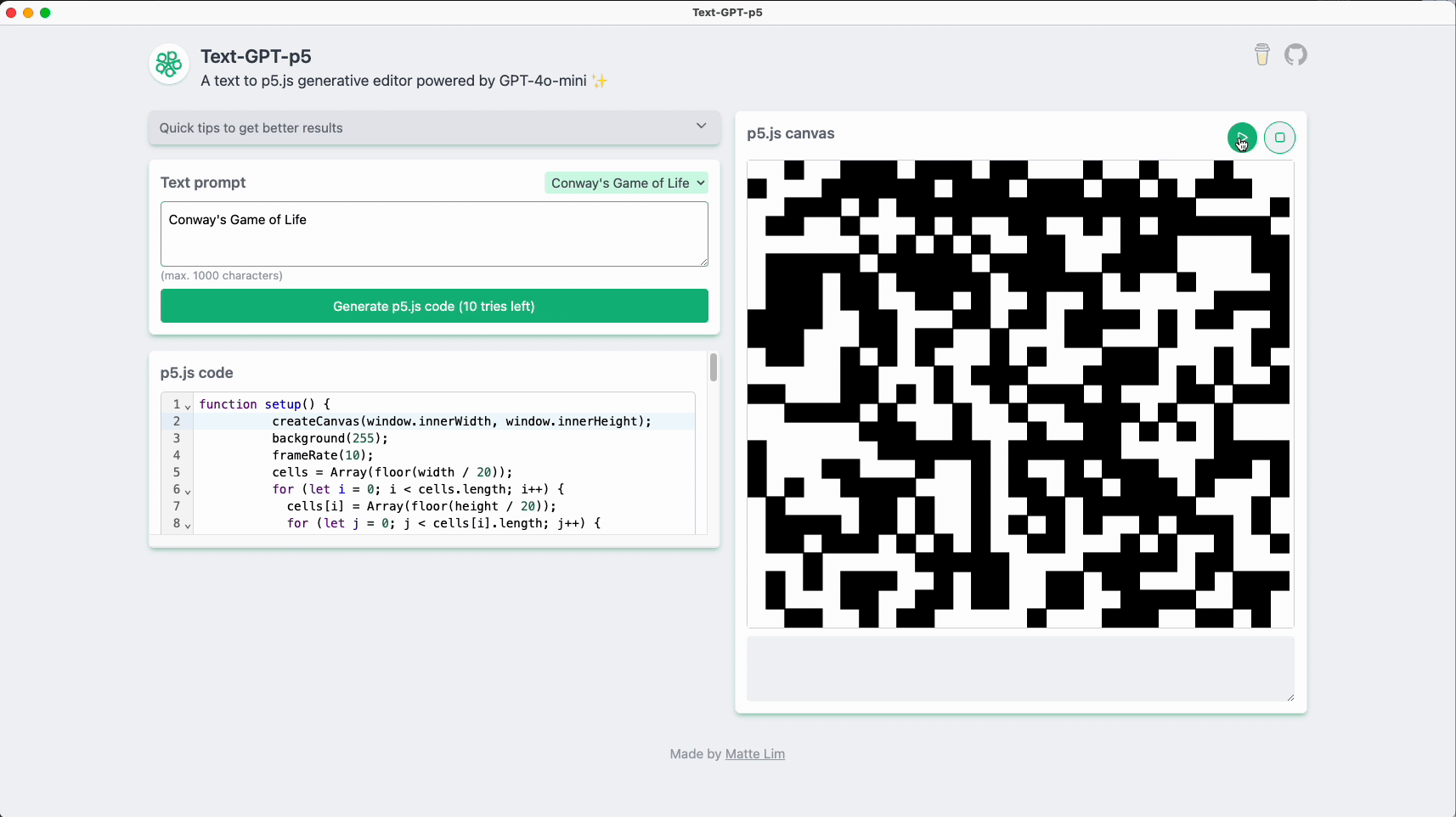Click inside the p5.js canvas preview
Screen dimensions: 1456x817
click(x=1020, y=394)
